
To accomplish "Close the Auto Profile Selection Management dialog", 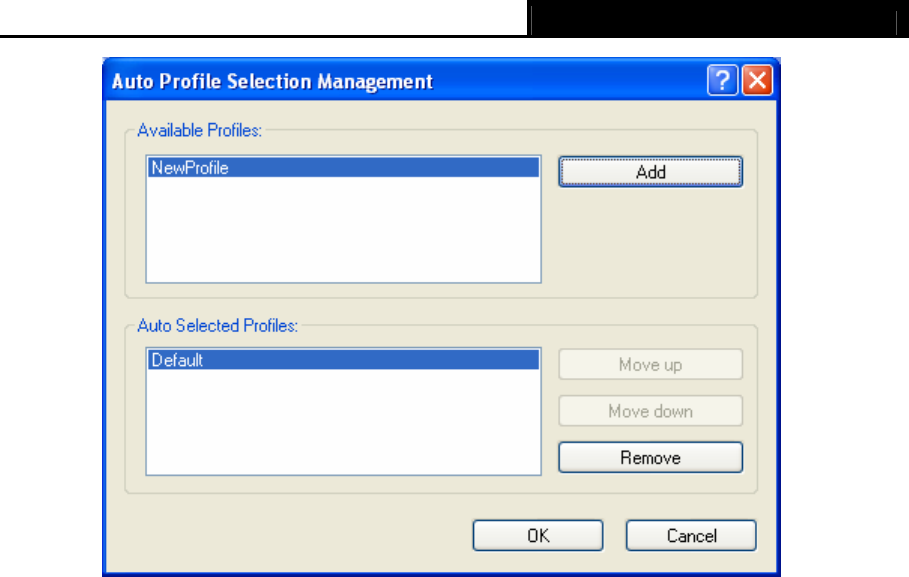I will click(757, 80).
